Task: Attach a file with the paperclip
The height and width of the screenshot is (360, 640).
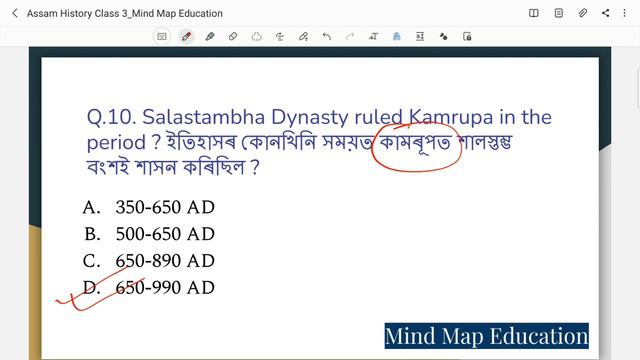Action: click(583, 13)
